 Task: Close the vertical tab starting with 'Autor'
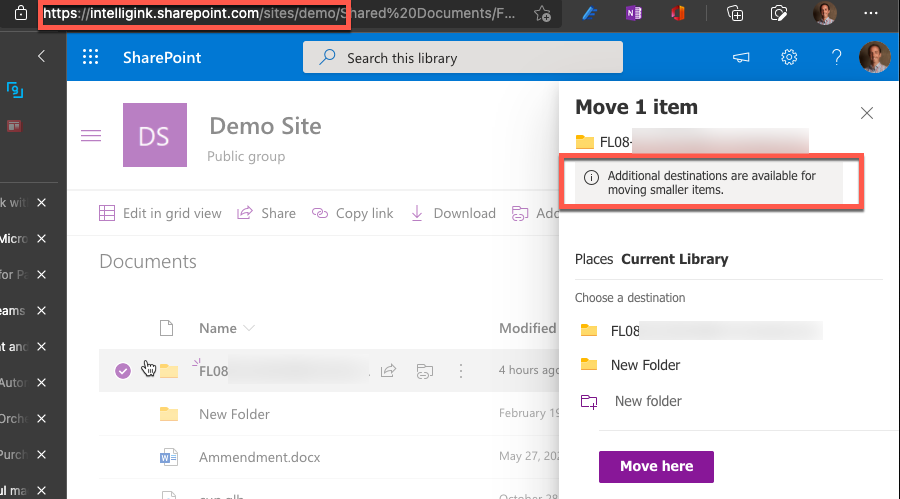point(41,382)
